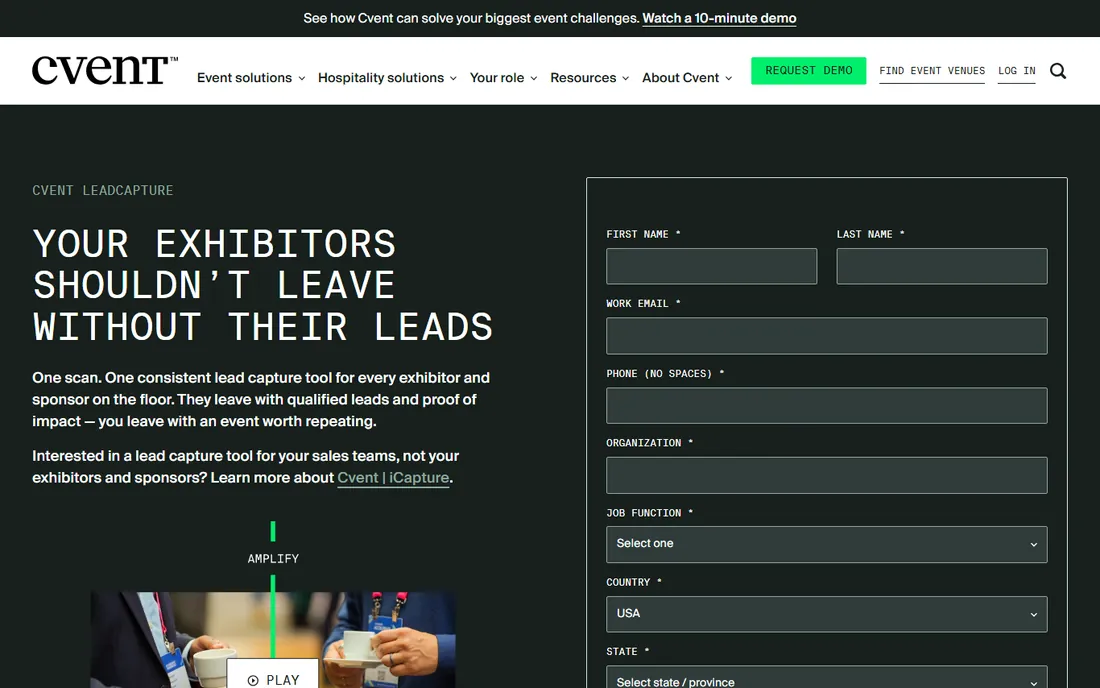
Task: Expand the Your role menu
Action: click(x=504, y=78)
